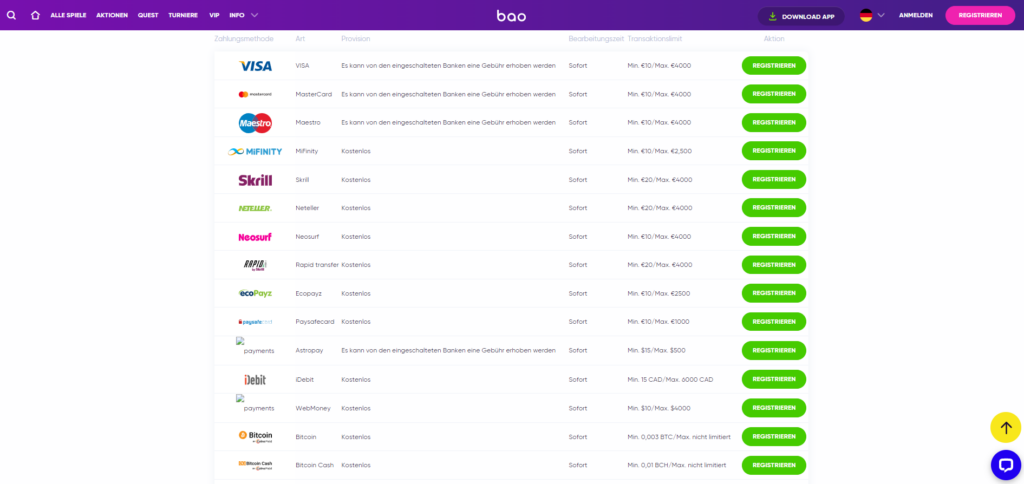Click the paysafecard logo
Image resolution: width=1024 pixels, height=484 pixels.
click(255, 322)
